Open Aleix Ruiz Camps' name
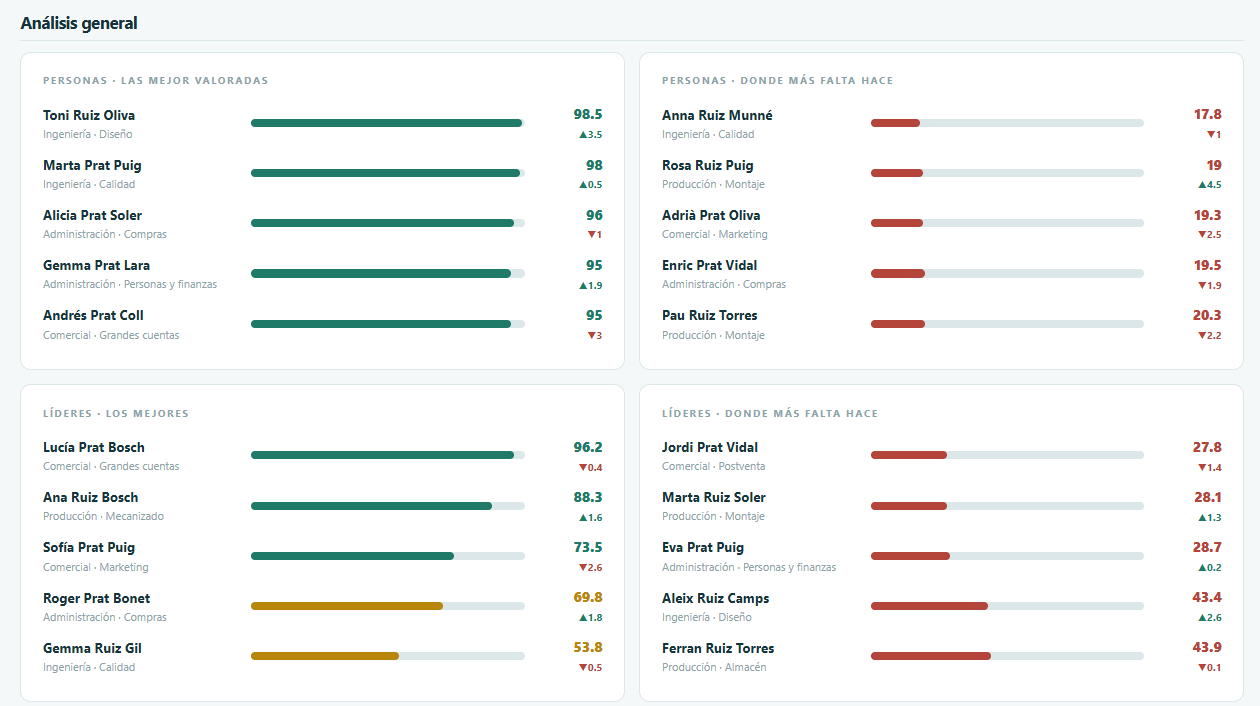This screenshot has width=1260, height=706. [x=716, y=598]
